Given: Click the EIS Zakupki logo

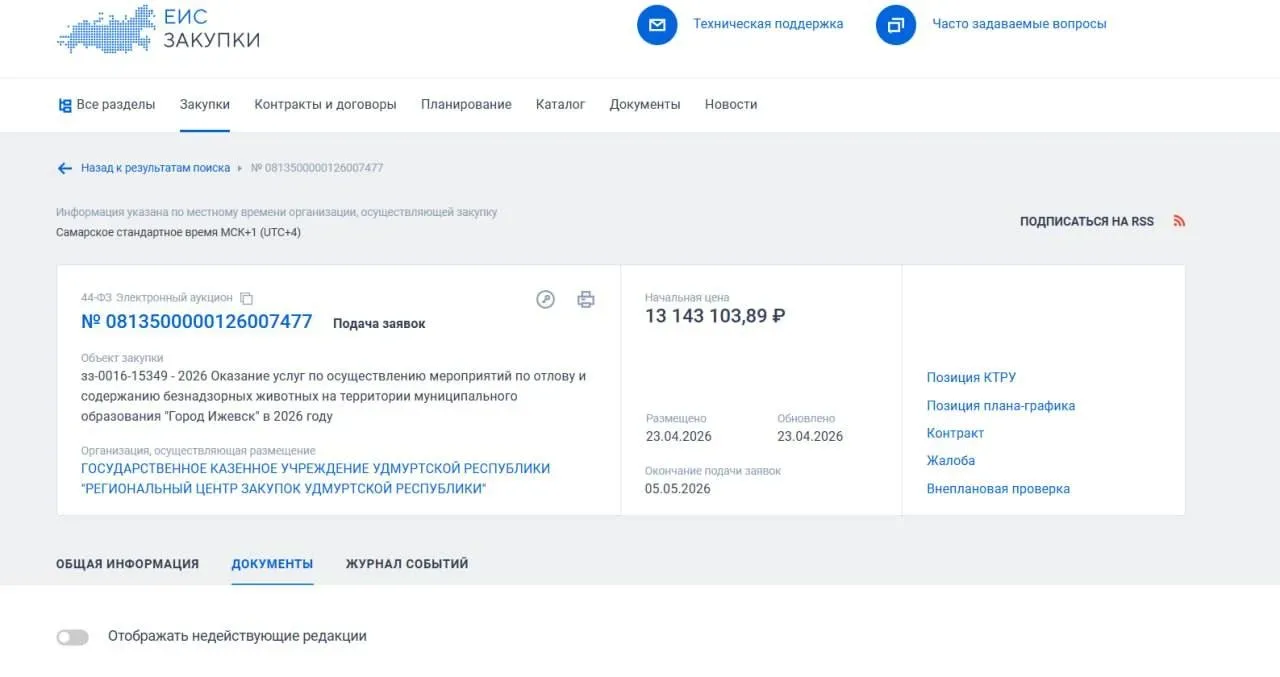Looking at the screenshot, I should click(x=158, y=28).
